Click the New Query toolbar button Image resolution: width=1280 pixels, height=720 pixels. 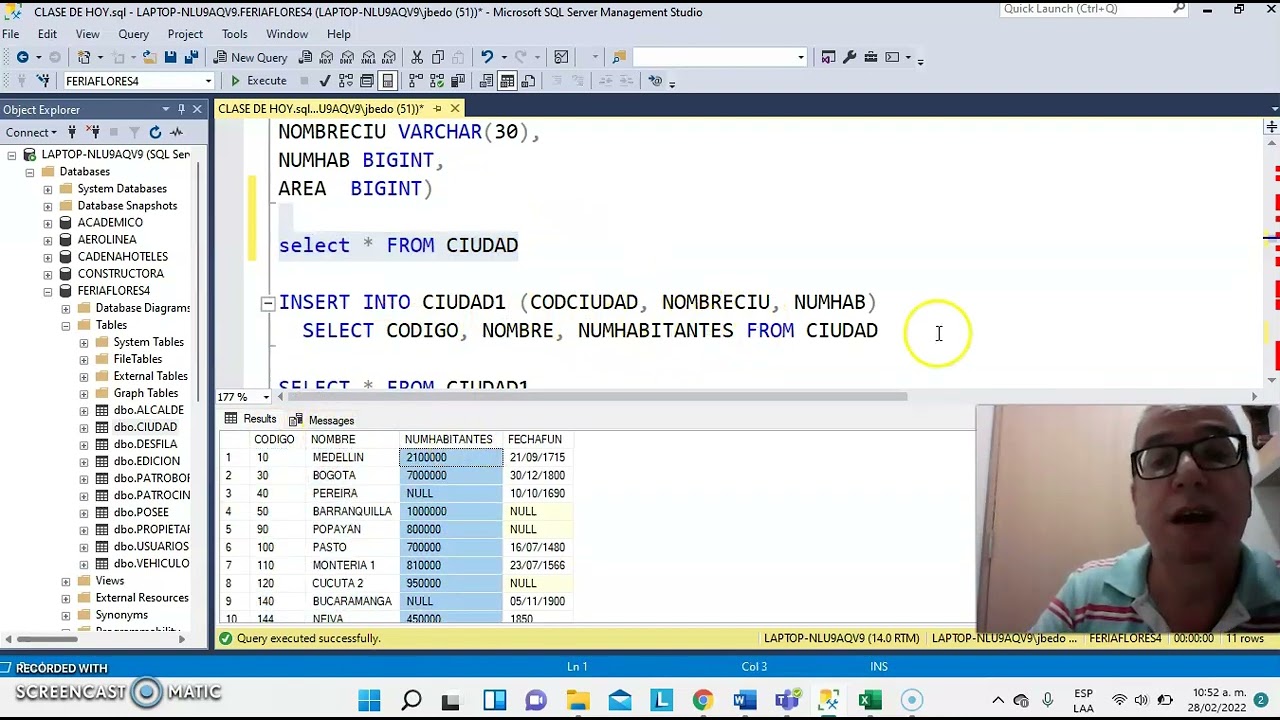(249, 58)
